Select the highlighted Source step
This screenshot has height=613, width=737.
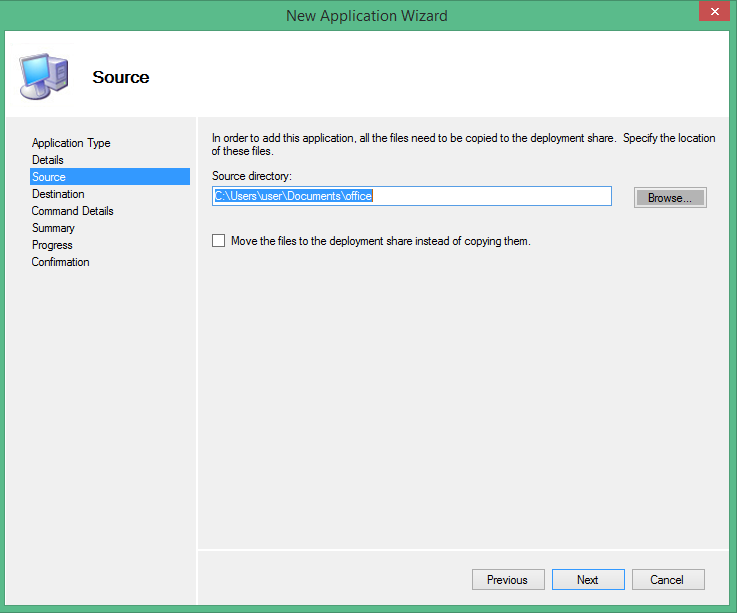[49, 177]
